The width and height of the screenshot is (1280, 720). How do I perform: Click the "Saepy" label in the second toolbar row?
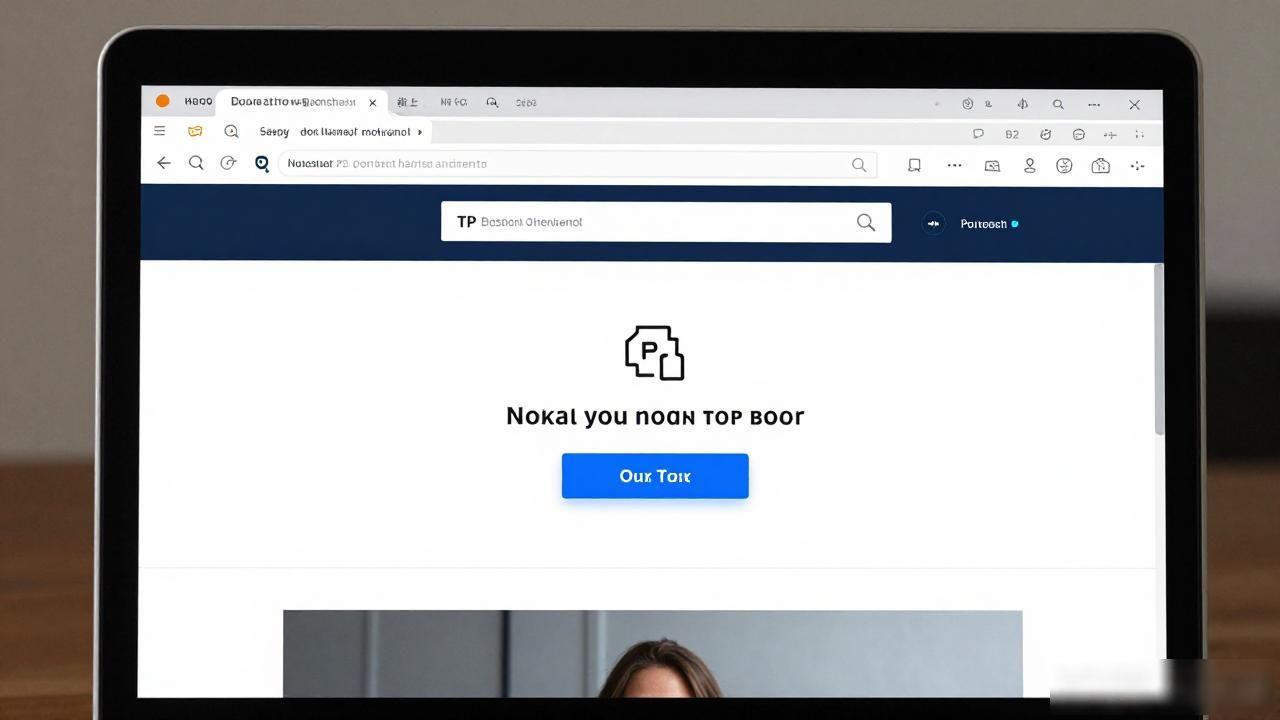tap(274, 132)
